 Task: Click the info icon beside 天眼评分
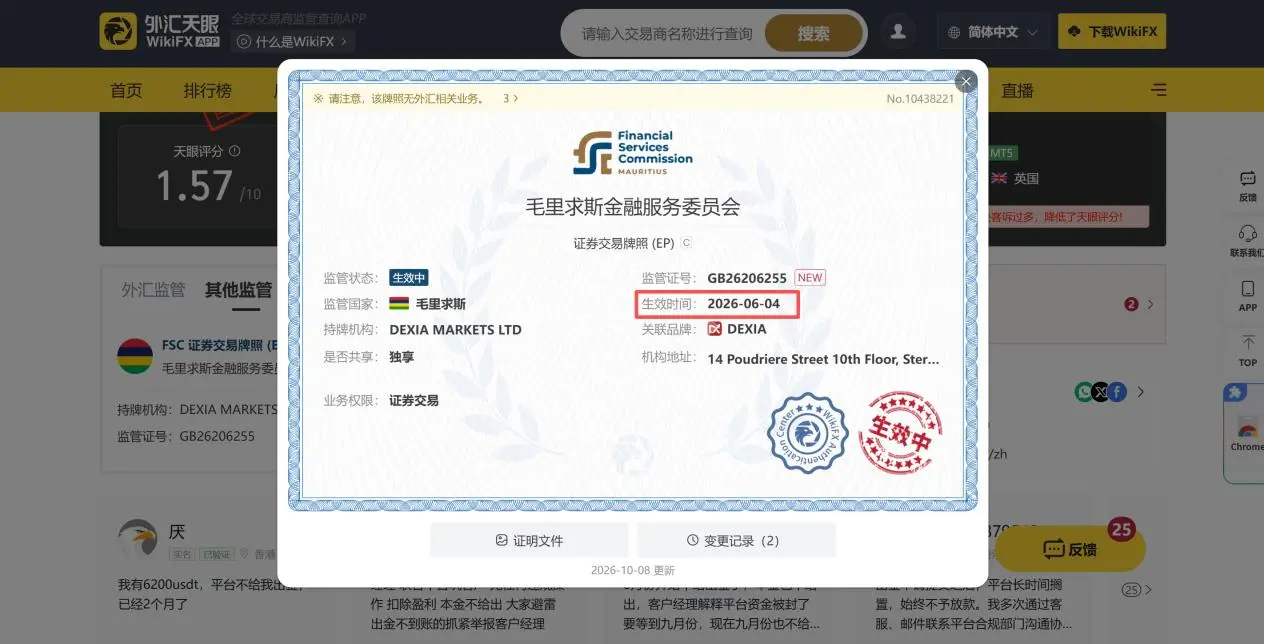[235, 151]
